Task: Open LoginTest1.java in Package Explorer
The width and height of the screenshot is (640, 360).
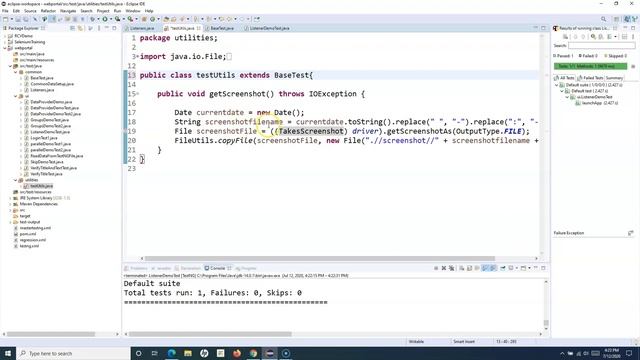Action: tap(45, 138)
